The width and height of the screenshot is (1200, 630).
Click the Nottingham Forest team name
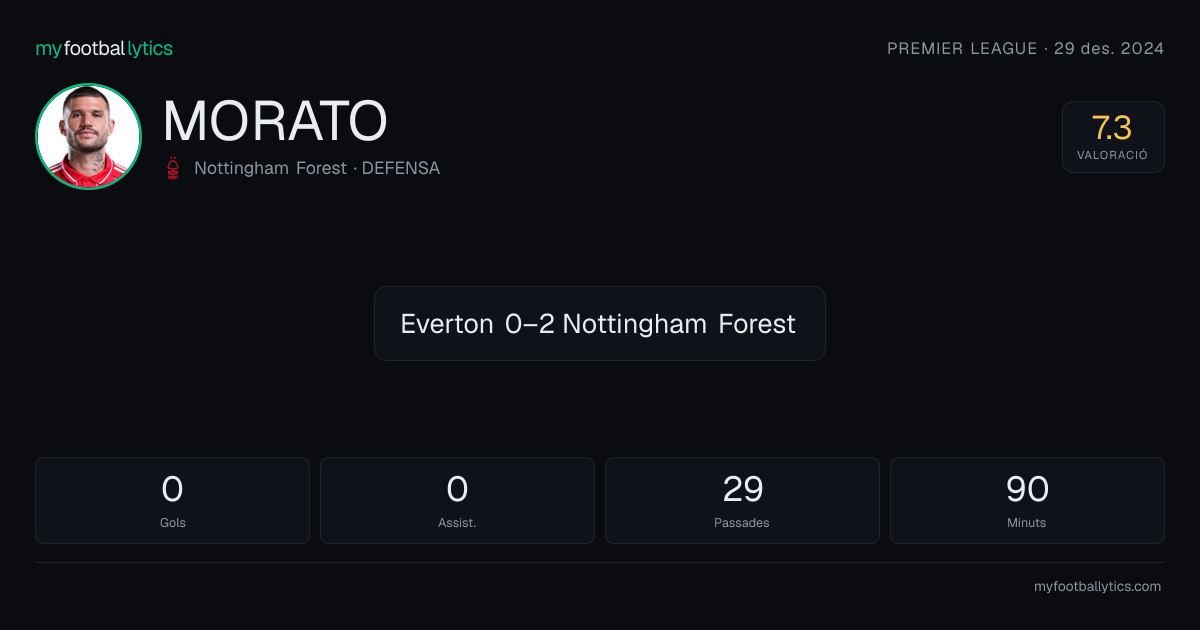(x=270, y=168)
